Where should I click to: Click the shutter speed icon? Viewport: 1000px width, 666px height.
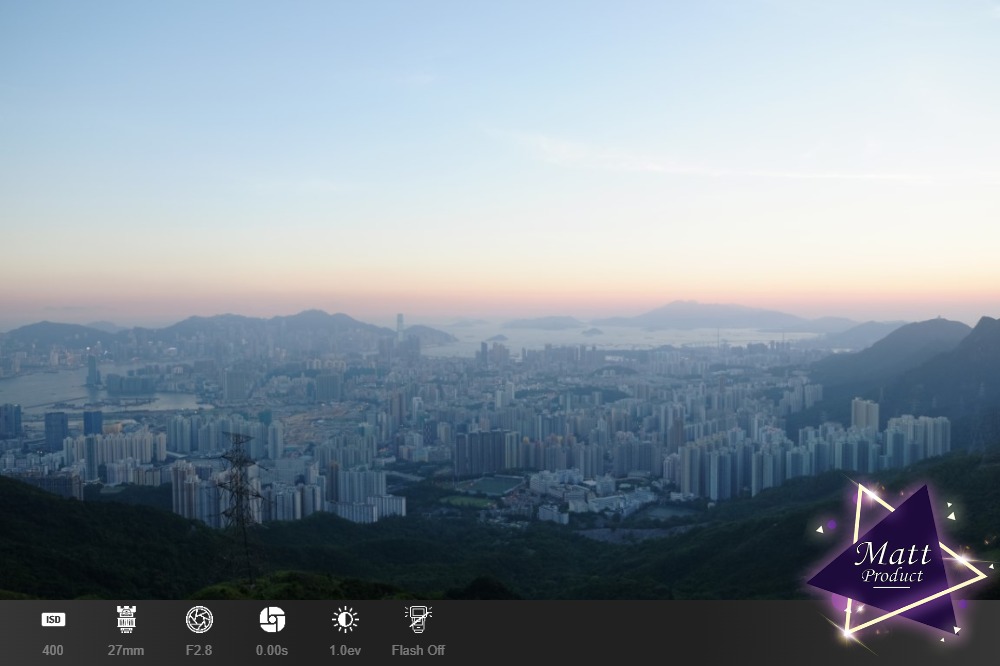[272, 620]
